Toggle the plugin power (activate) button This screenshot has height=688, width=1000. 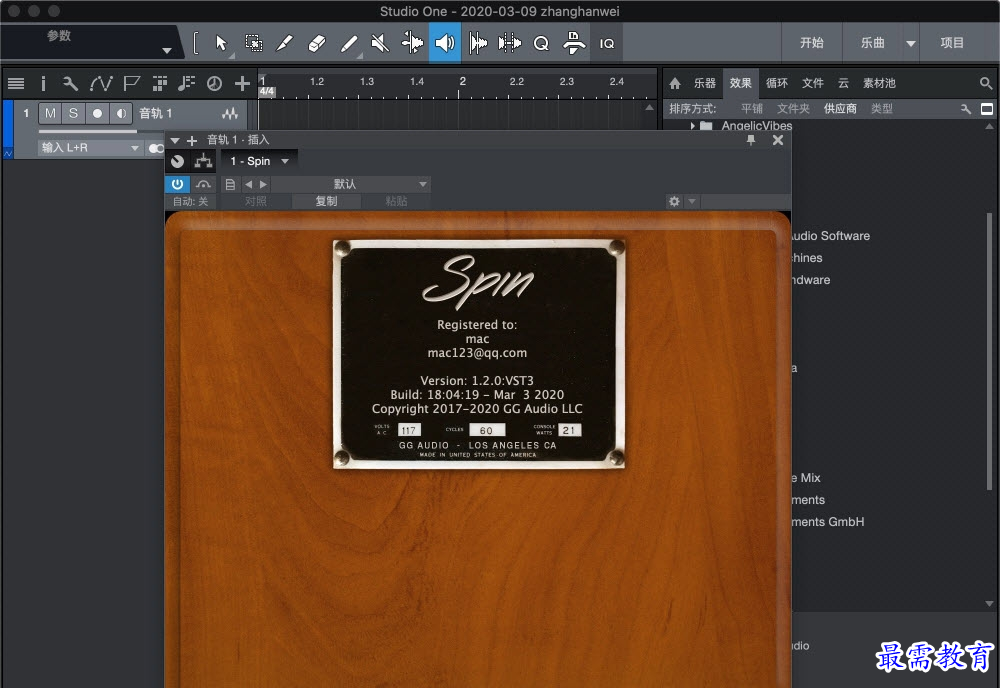177,184
